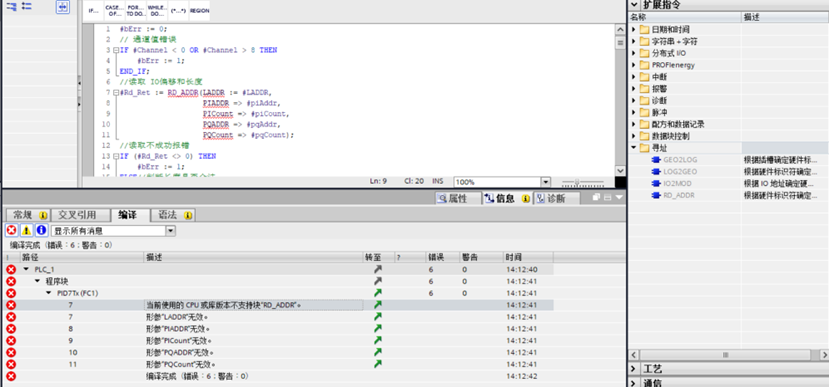Click the collapse-all tree icon at top left
The width and height of the screenshot is (829, 387).
coord(11,7)
